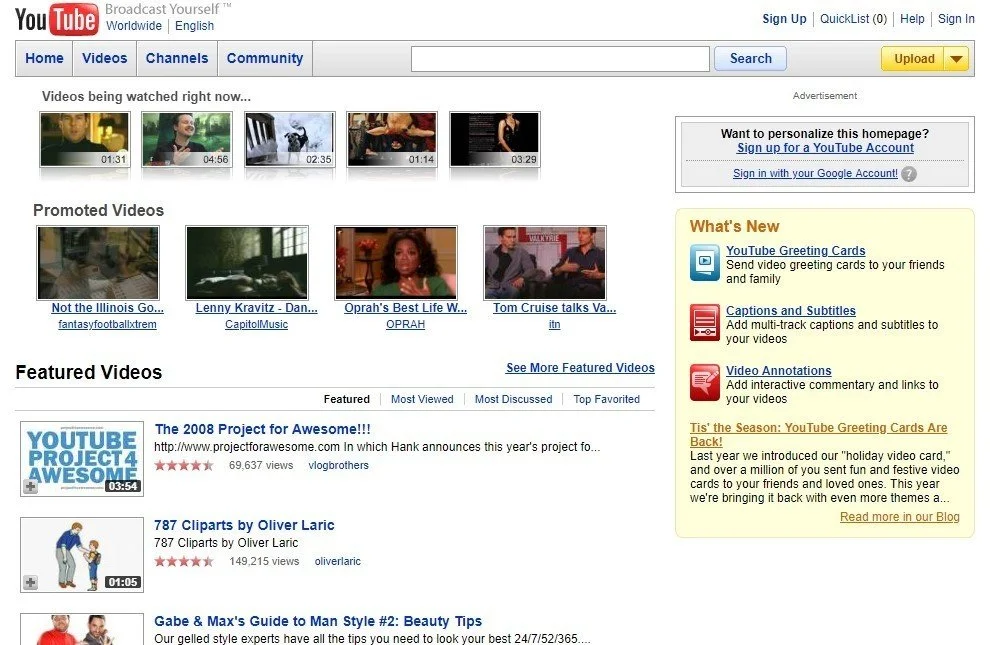Viewport: 990px width, 645px height.
Task: Visit CapitolMusic channel
Action: [x=256, y=324]
